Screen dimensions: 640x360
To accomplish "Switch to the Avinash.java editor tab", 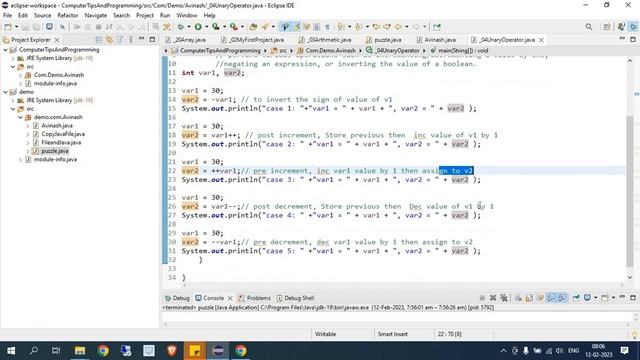I will pyautogui.click(x=436, y=40).
